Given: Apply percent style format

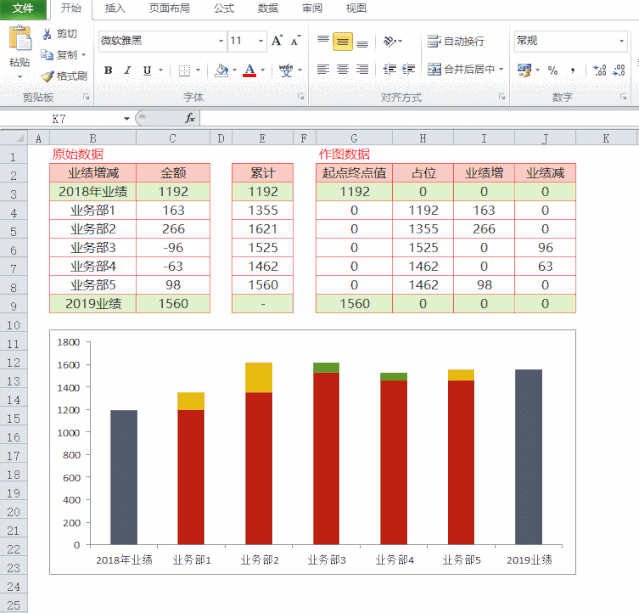Looking at the screenshot, I should click(553, 71).
